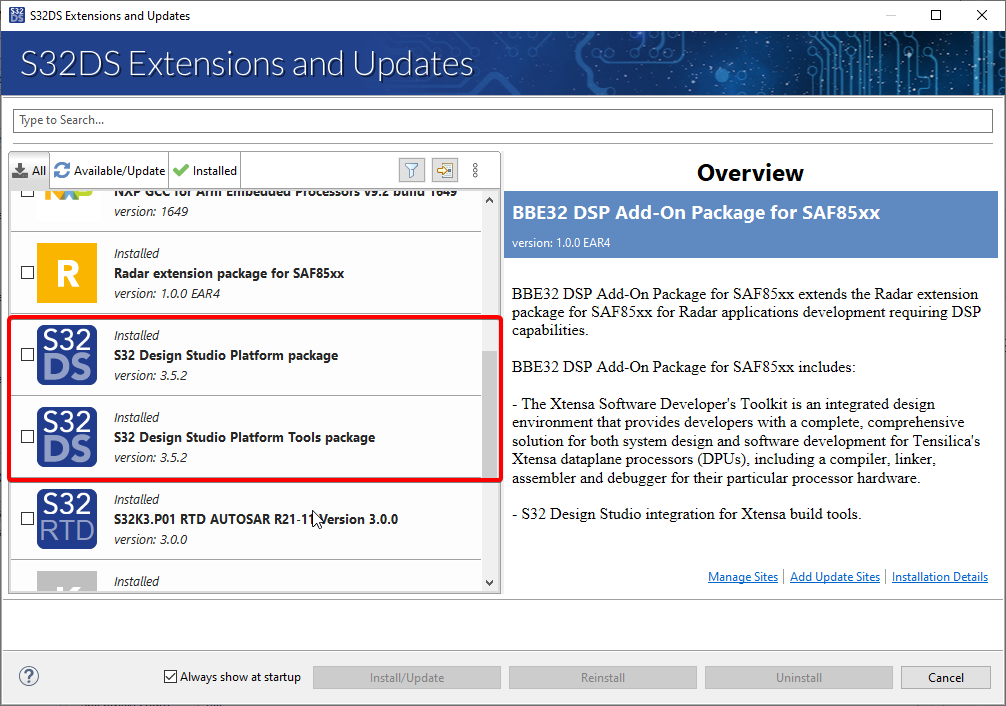Check the S32K3.P01 RTD AUTOSAR entry
This screenshot has width=1006, height=706.
(x=27, y=518)
